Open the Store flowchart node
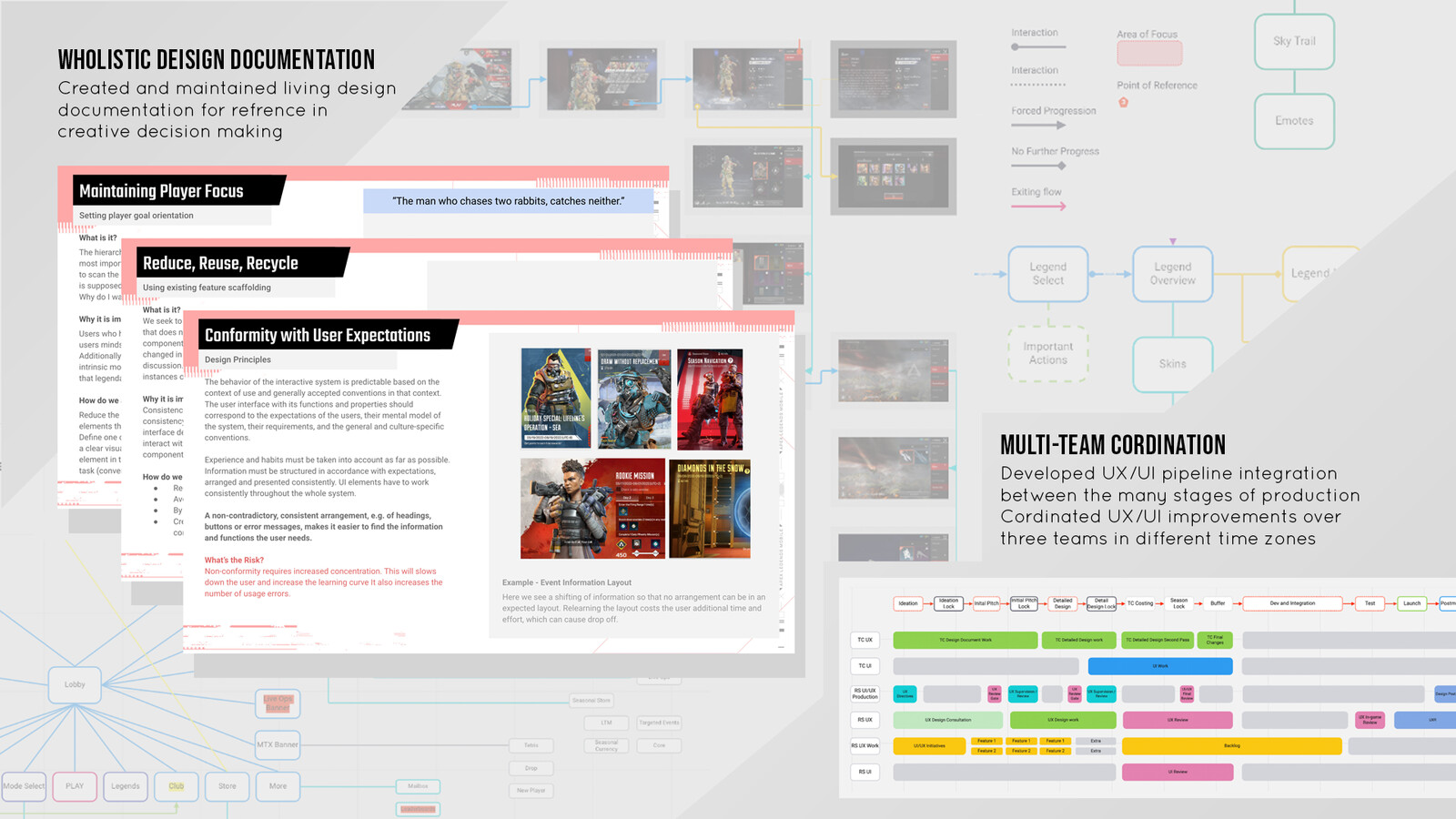1456x819 pixels. pyautogui.click(x=227, y=786)
